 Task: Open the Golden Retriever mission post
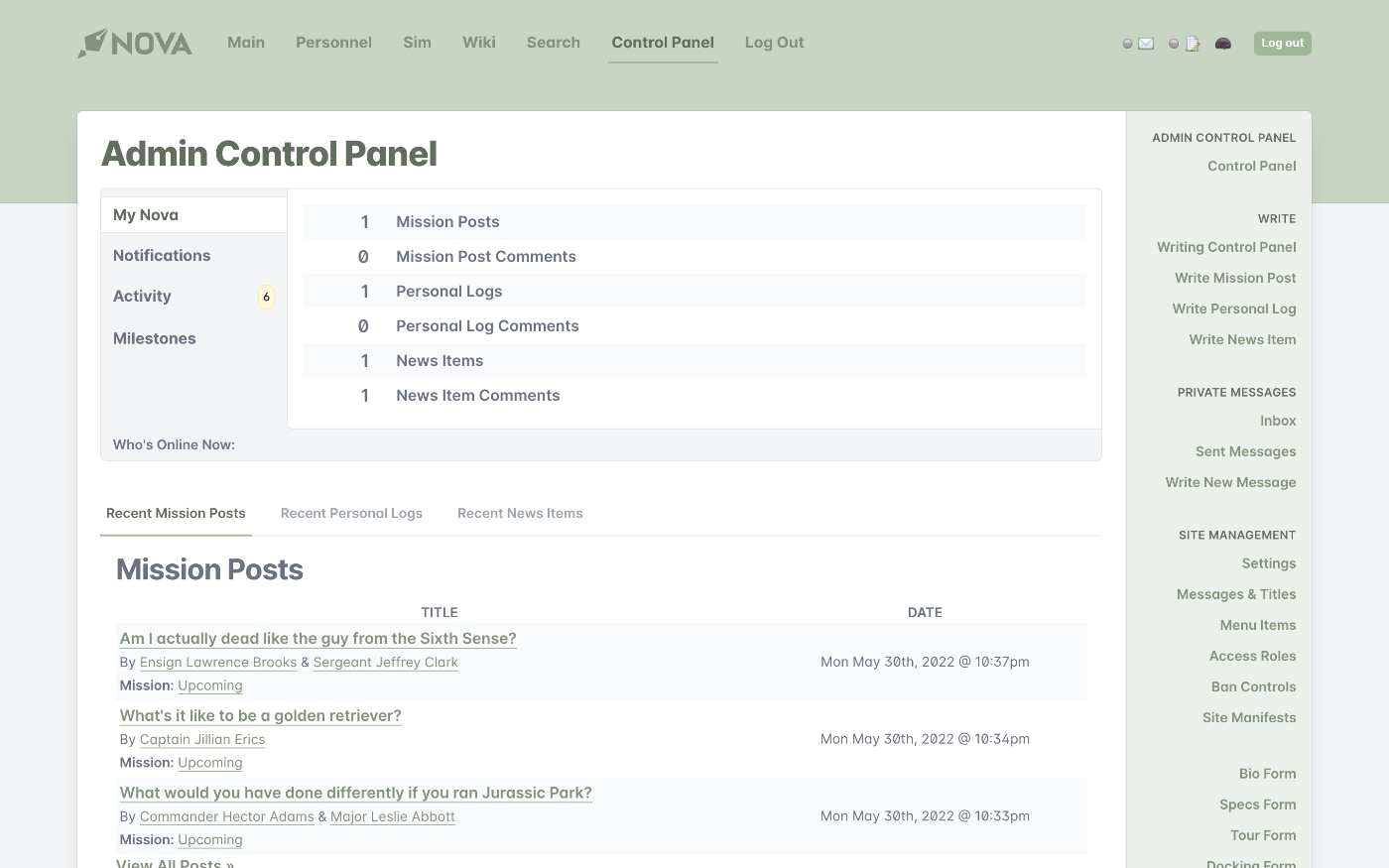pyautogui.click(x=261, y=715)
